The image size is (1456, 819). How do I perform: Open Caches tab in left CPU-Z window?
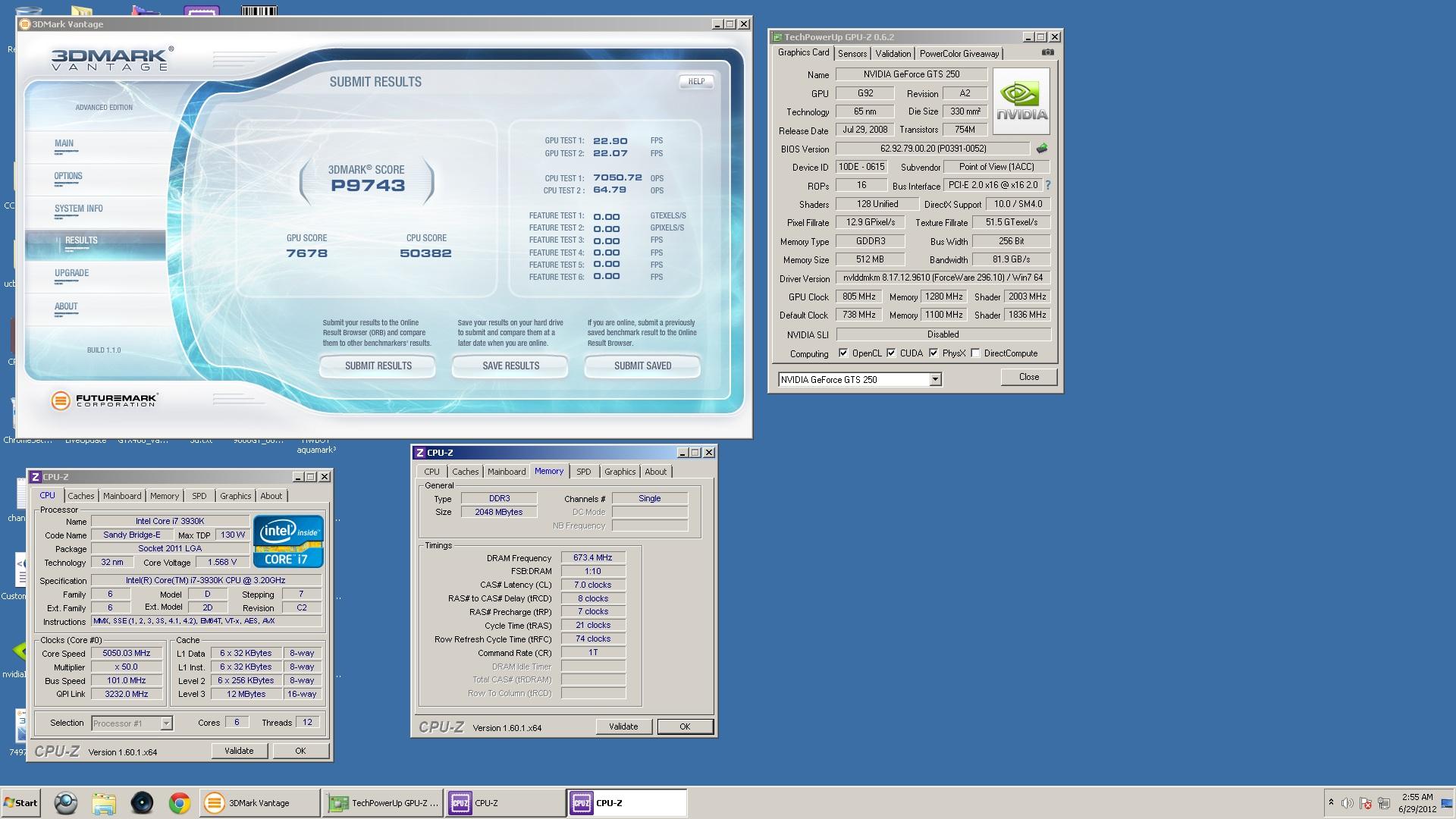[81, 496]
